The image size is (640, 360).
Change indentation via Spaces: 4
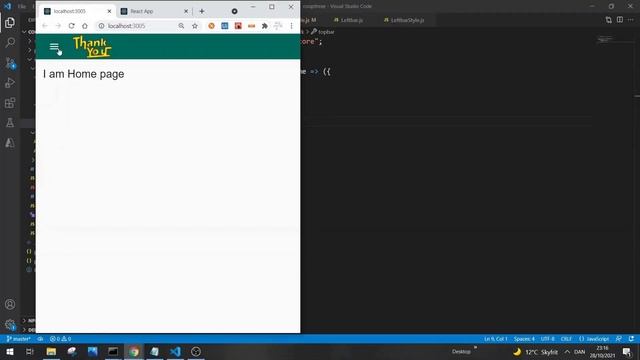point(524,339)
